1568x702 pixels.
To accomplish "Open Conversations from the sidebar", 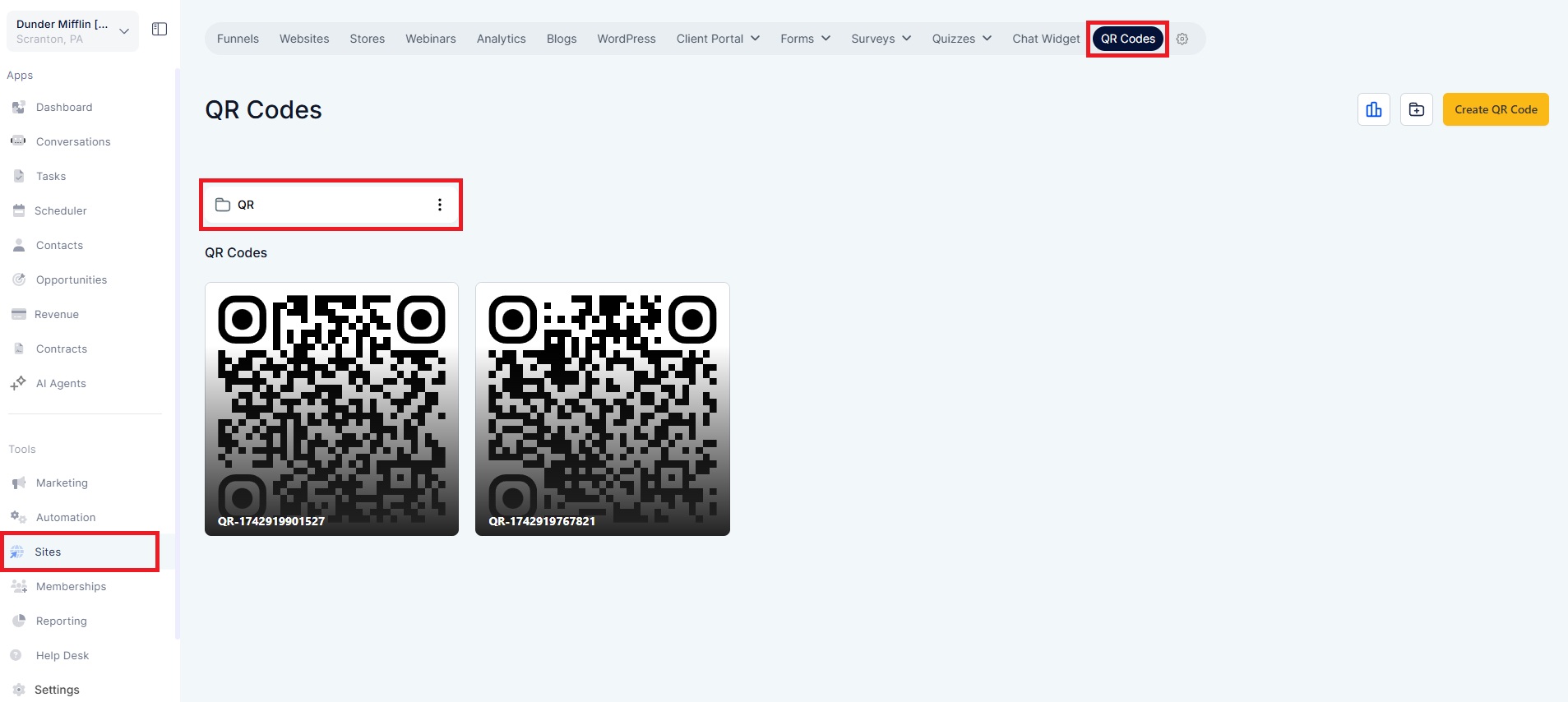I will tap(72, 141).
